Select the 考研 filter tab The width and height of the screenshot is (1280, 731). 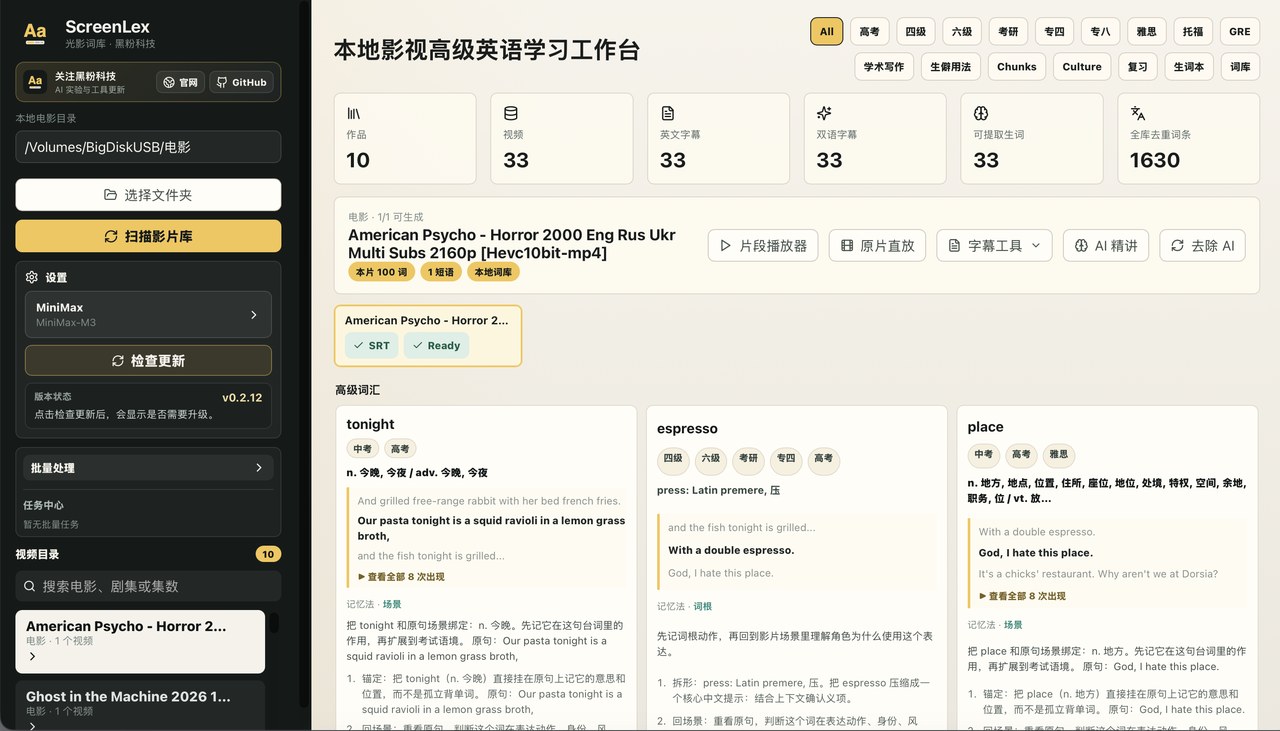pos(1008,31)
